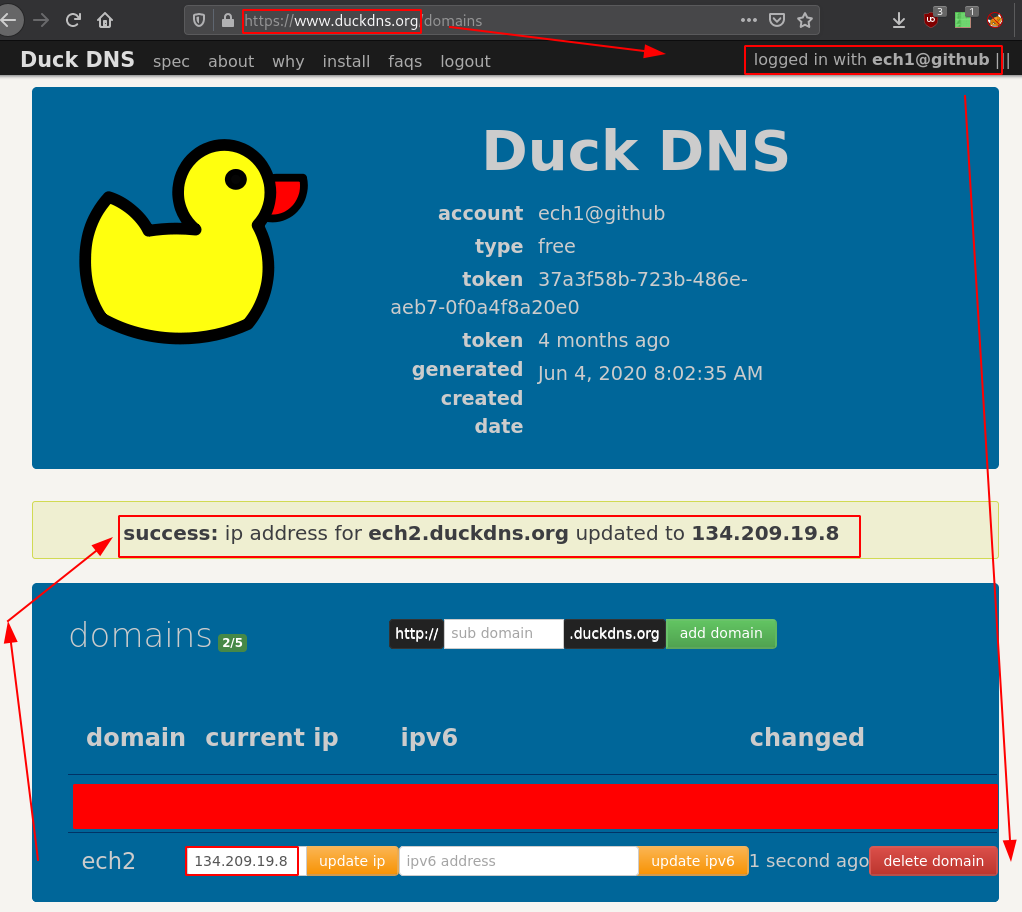
Task: Show site security info via padlock icon
Action: 227,21
